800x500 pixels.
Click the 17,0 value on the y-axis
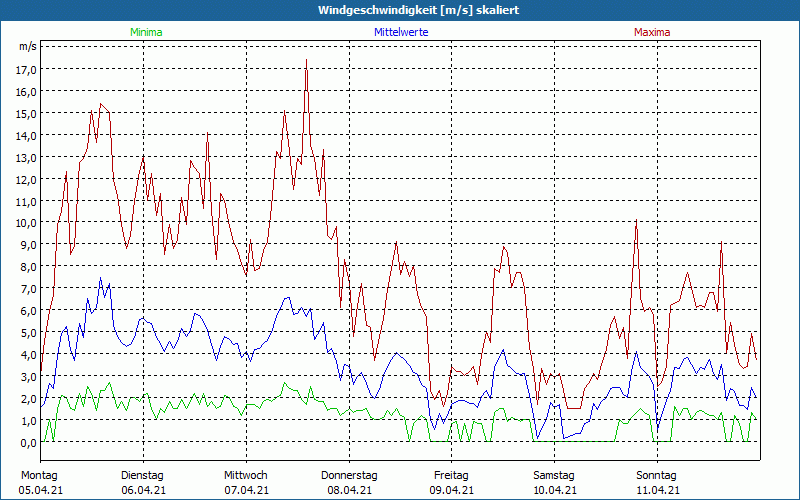27,70
